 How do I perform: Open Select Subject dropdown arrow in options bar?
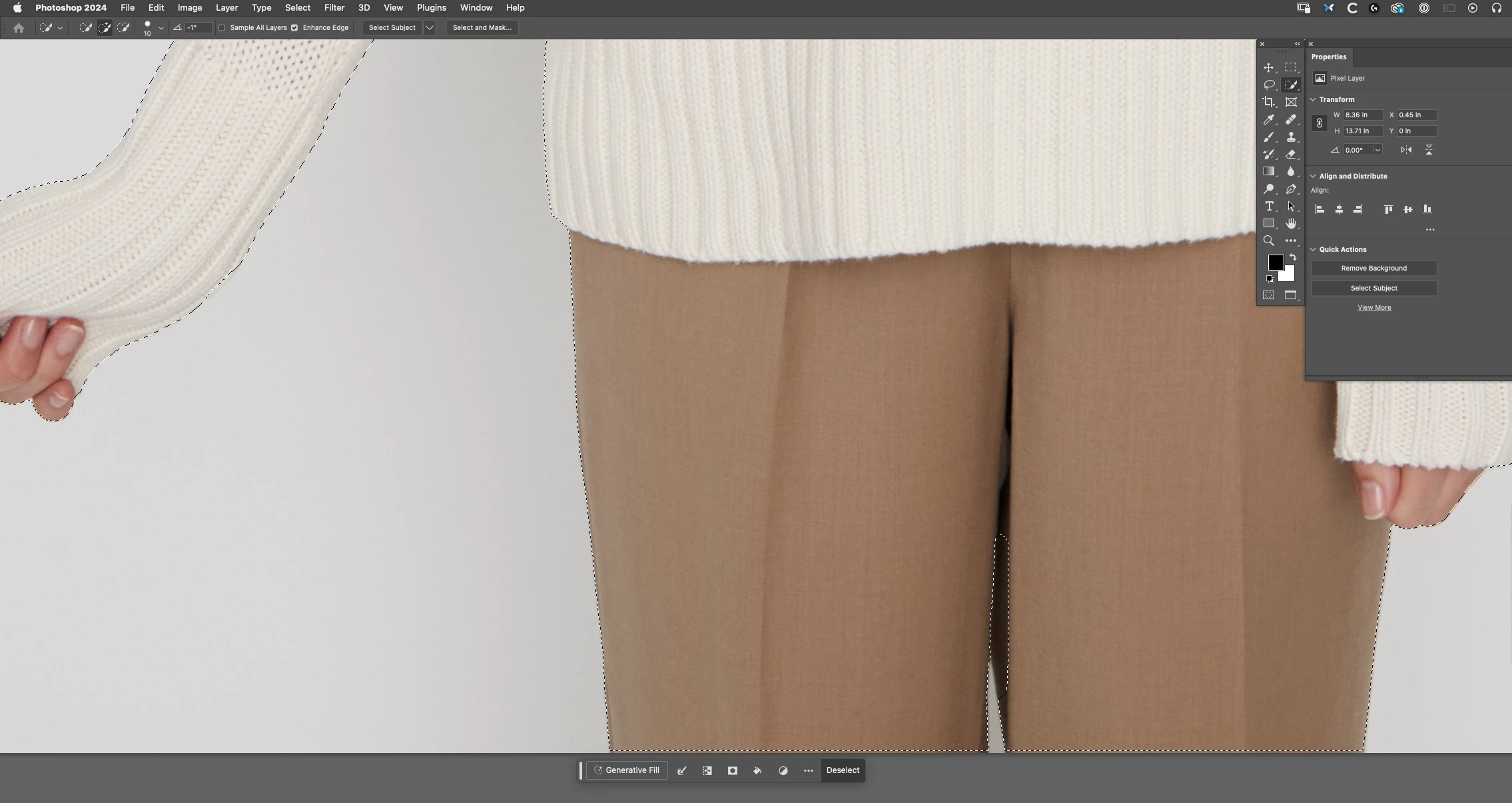tap(430, 27)
